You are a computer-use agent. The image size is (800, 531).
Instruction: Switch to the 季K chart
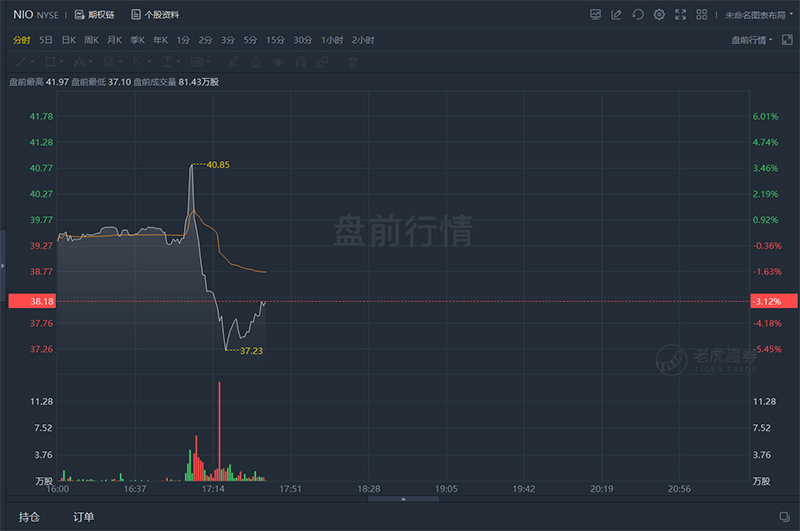click(138, 40)
